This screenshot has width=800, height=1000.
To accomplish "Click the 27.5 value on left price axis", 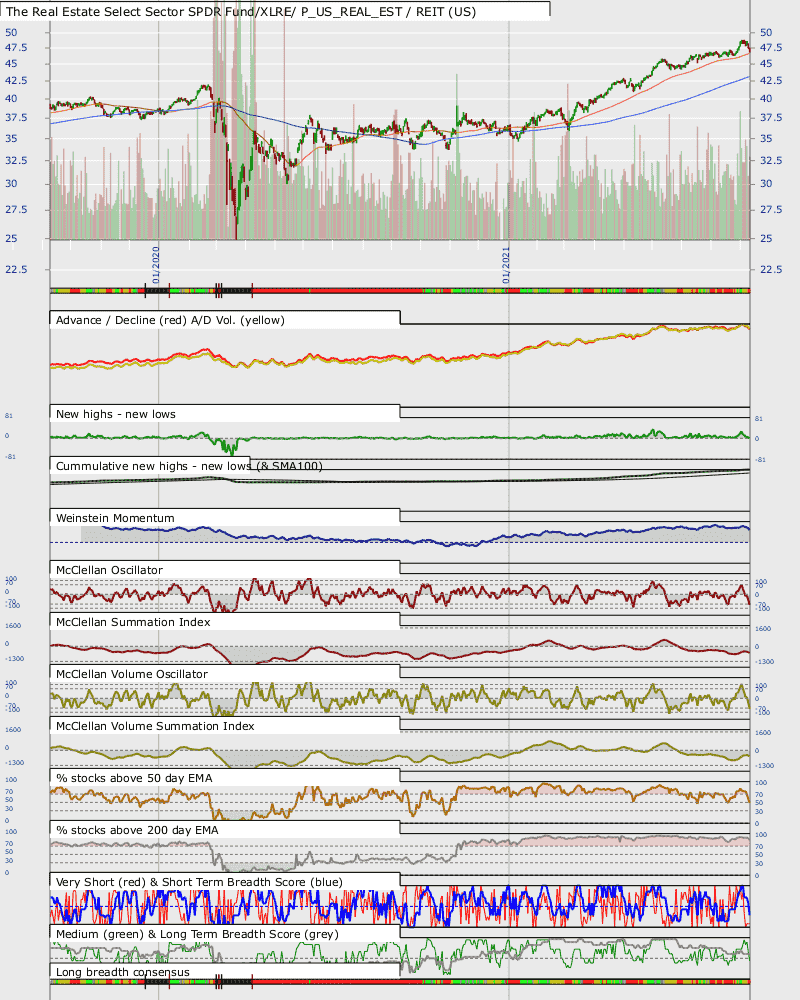I will 17,209.
